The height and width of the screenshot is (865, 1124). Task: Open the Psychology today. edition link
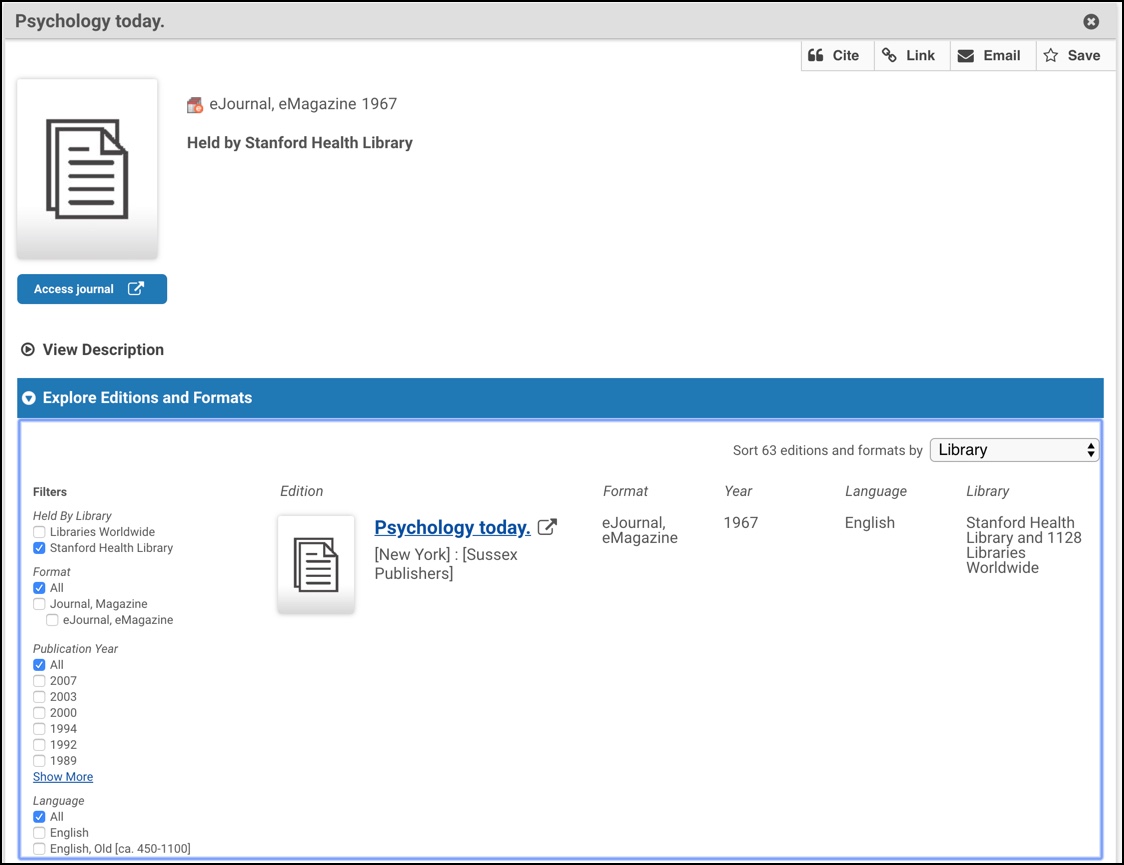pos(452,527)
